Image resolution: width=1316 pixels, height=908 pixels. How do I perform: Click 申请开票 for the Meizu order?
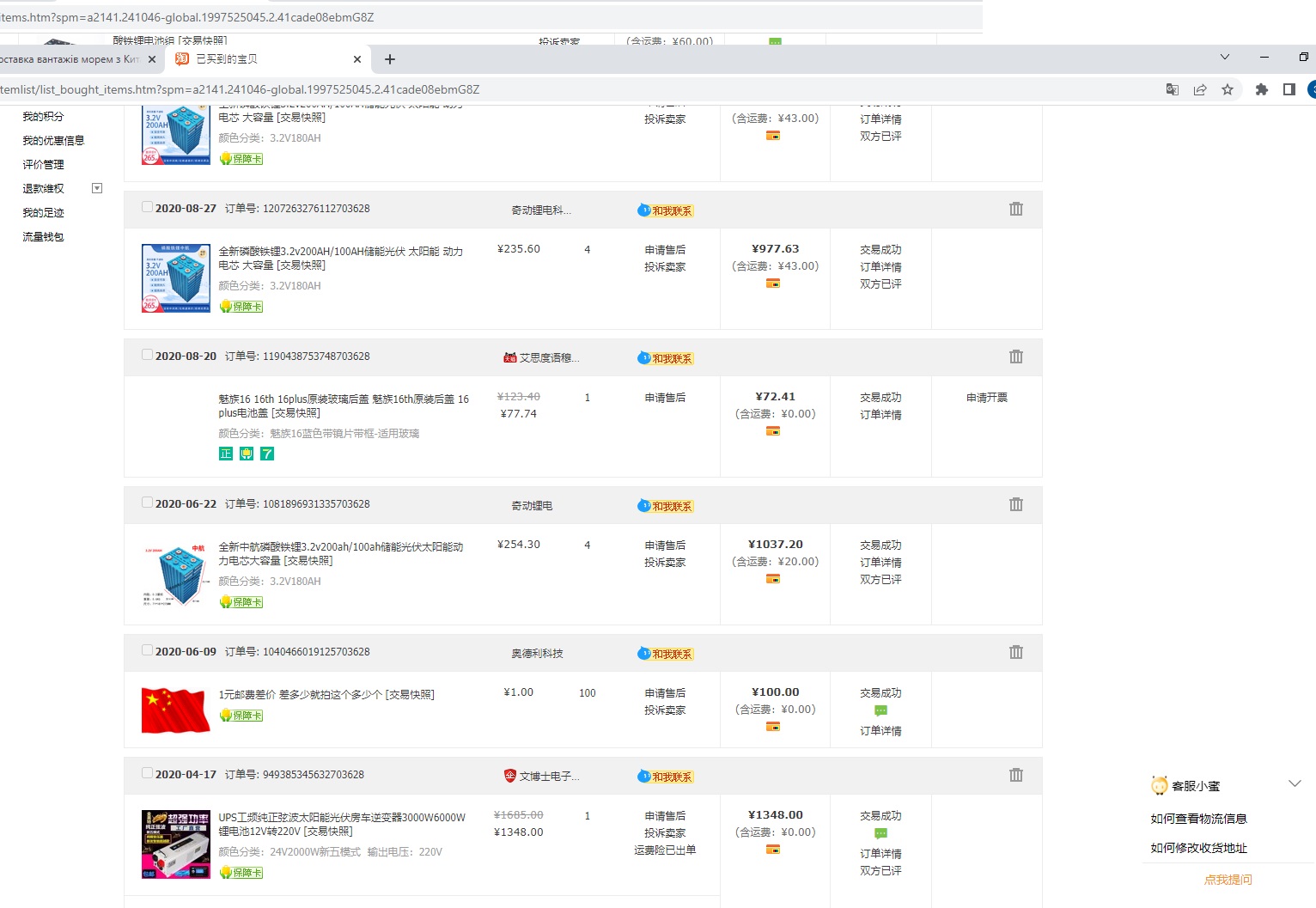click(986, 398)
